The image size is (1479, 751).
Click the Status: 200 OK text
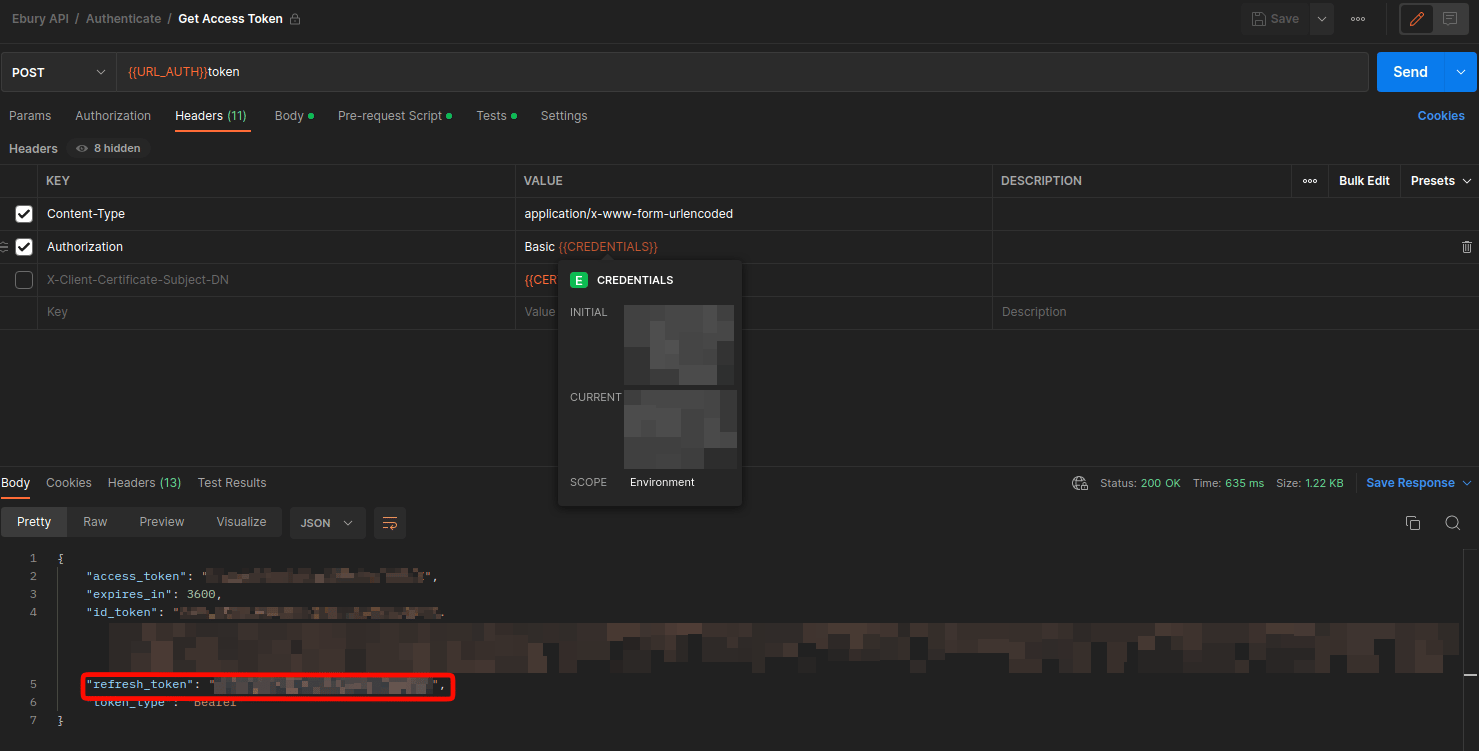(1140, 483)
